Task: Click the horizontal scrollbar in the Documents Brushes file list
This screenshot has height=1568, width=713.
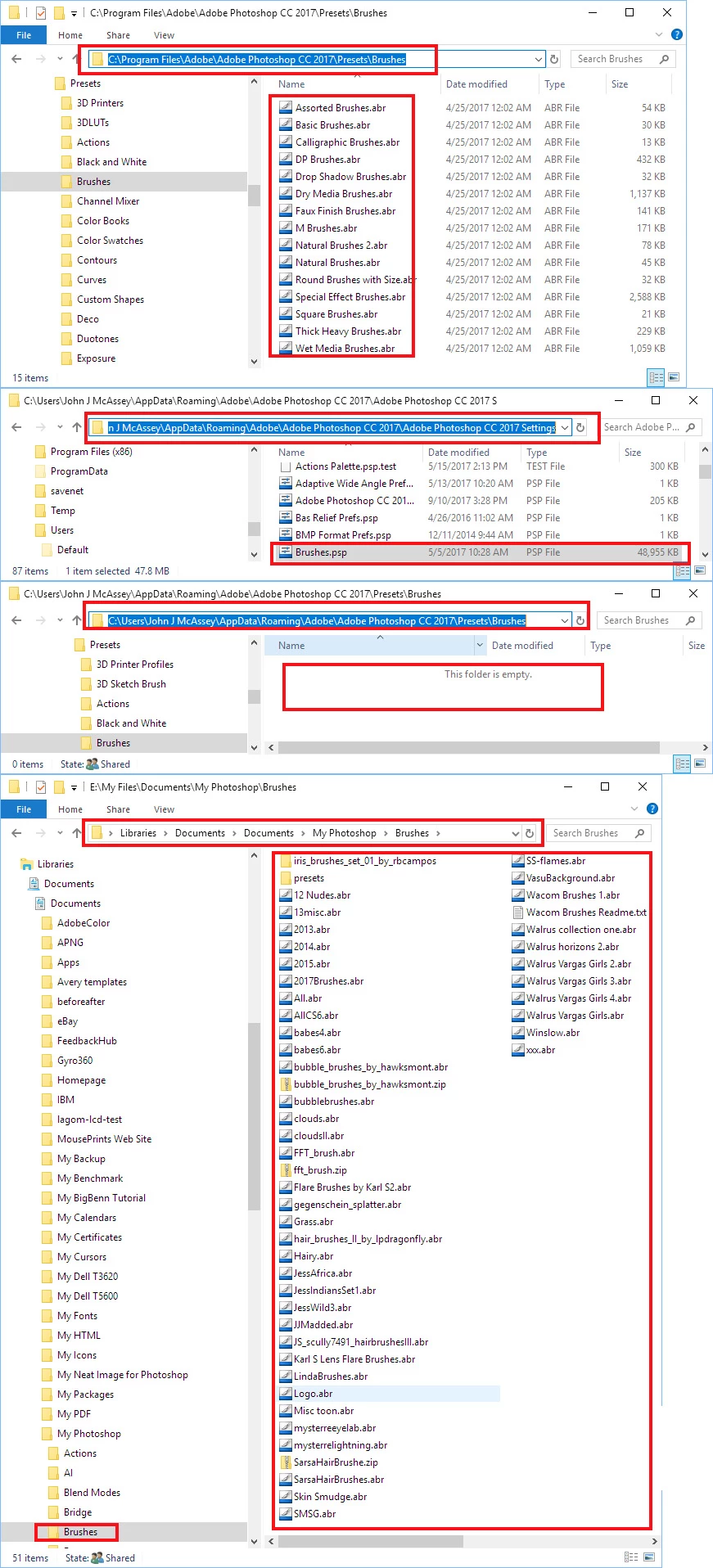Action: [x=372, y=1541]
